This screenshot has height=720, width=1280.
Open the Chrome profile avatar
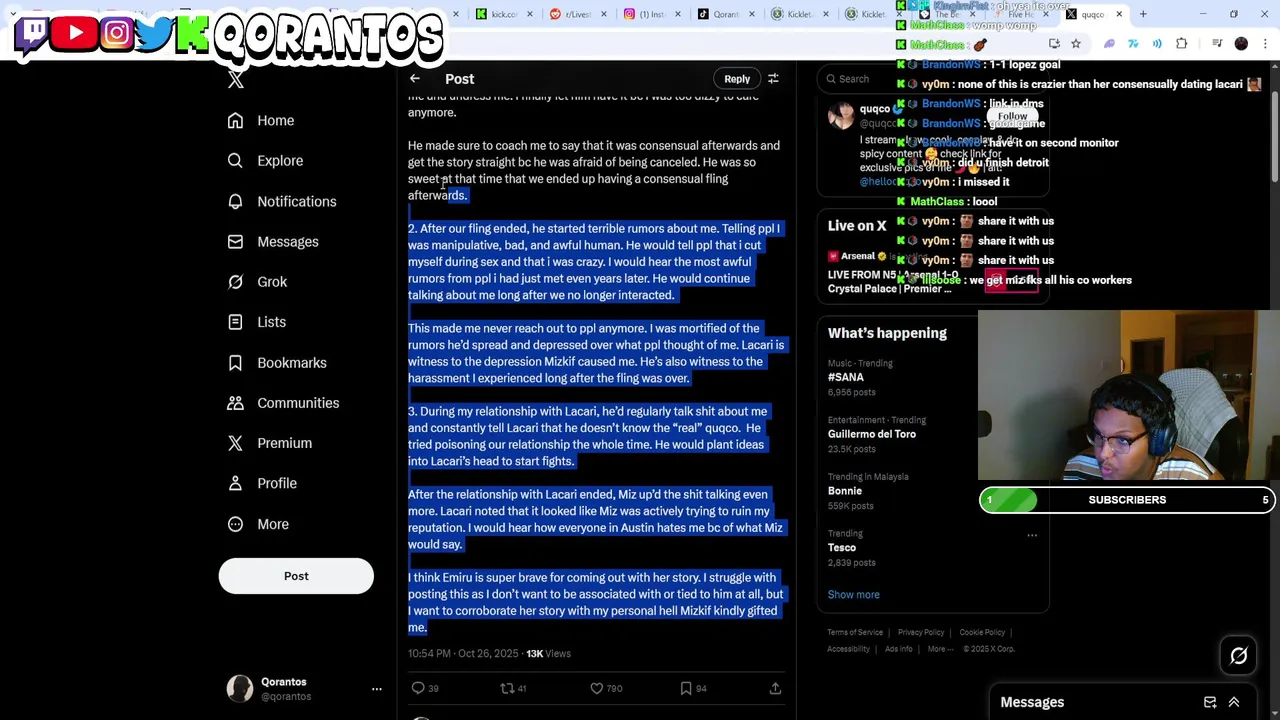(x=1241, y=44)
